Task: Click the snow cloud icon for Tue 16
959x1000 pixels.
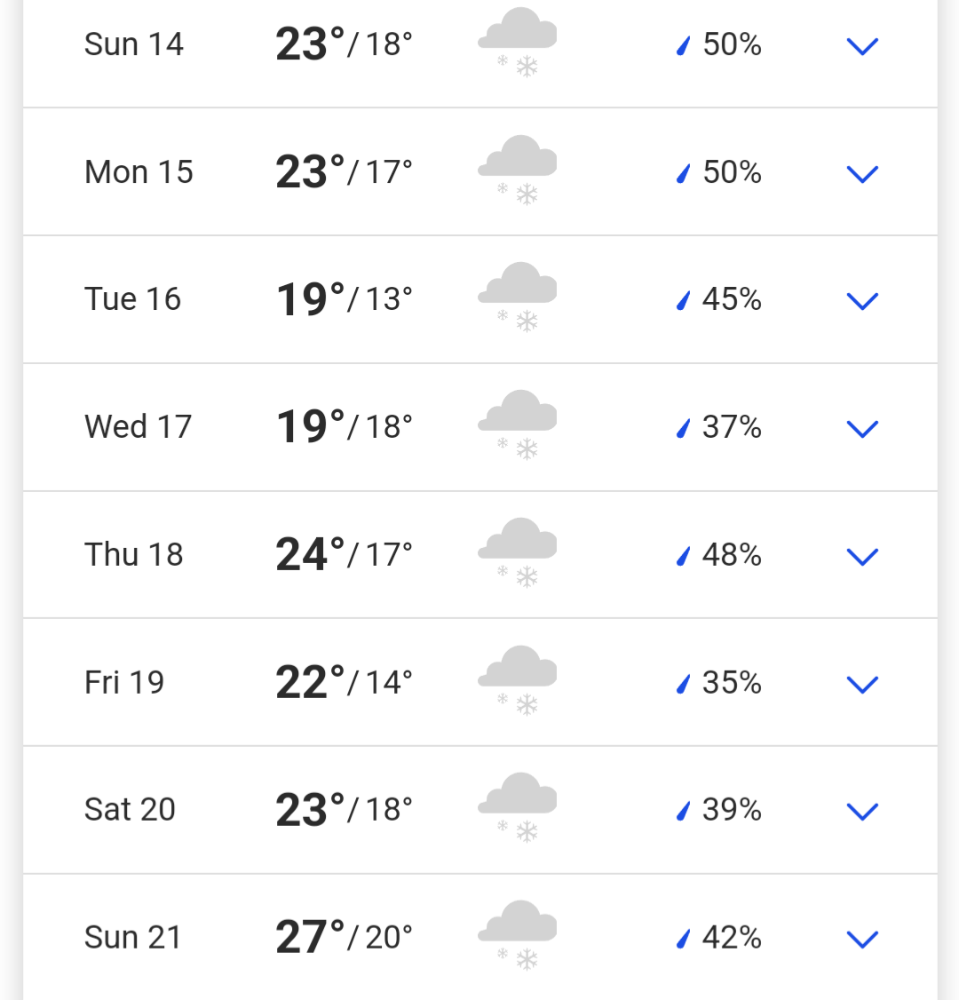Action: 518,297
